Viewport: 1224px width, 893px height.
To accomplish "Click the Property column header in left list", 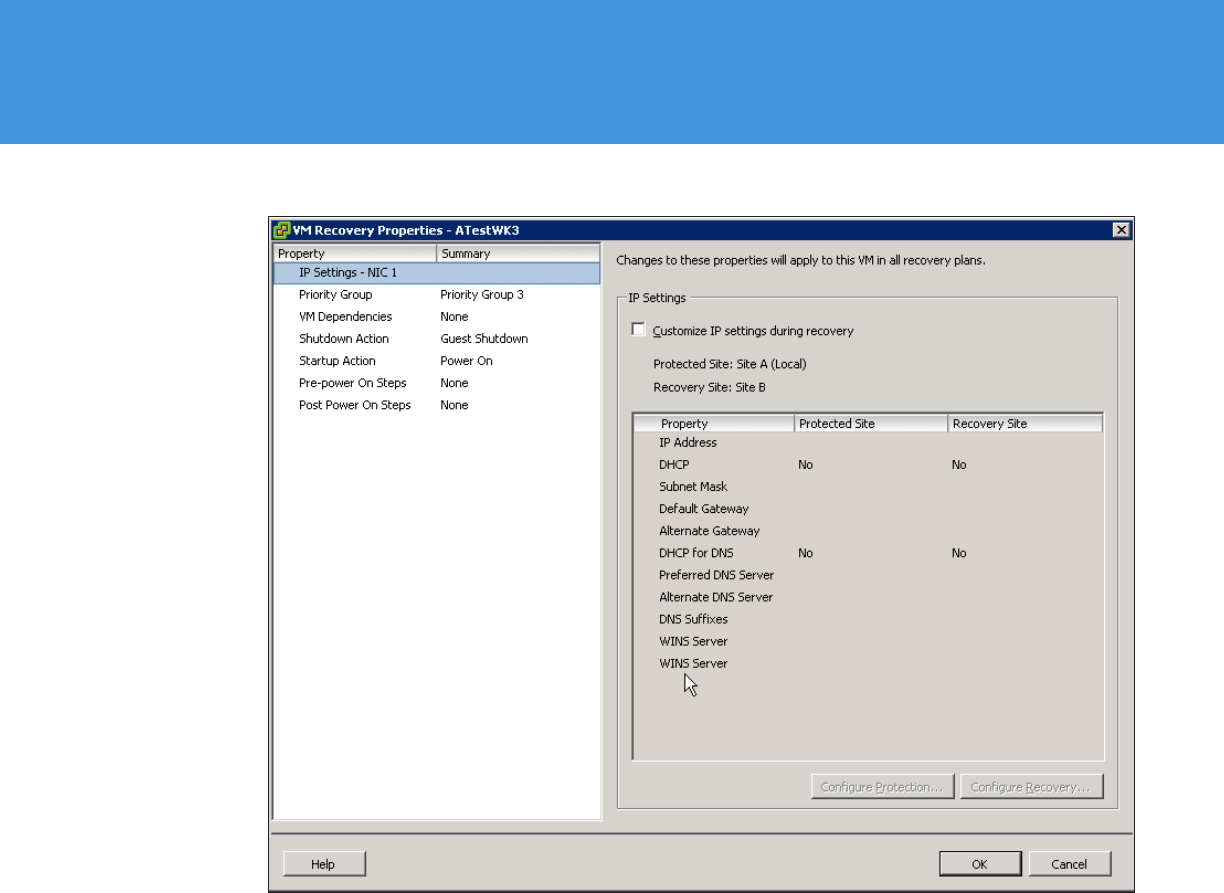I will point(355,254).
